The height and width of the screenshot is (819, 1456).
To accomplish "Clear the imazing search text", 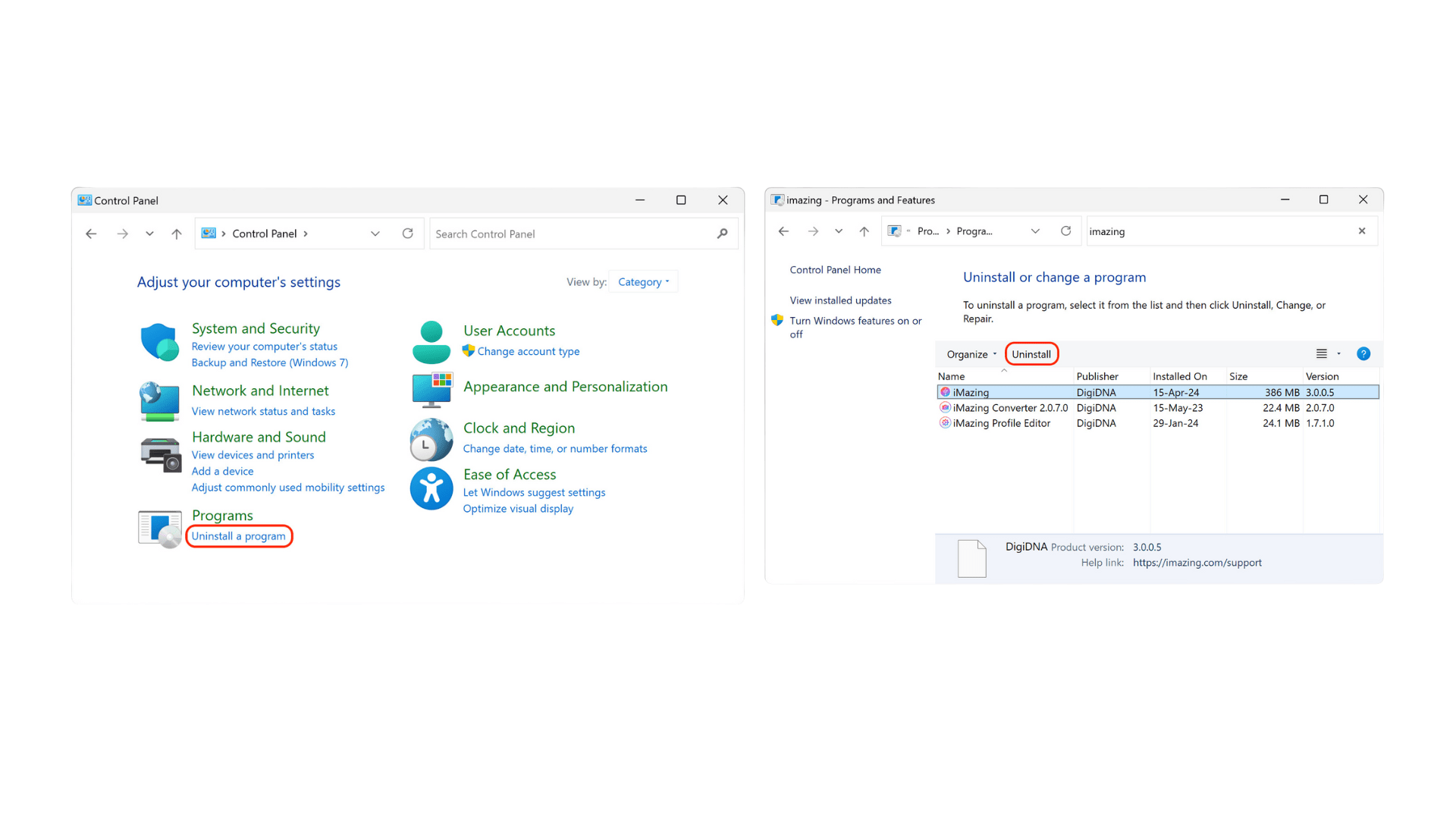I will point(1362,231).
